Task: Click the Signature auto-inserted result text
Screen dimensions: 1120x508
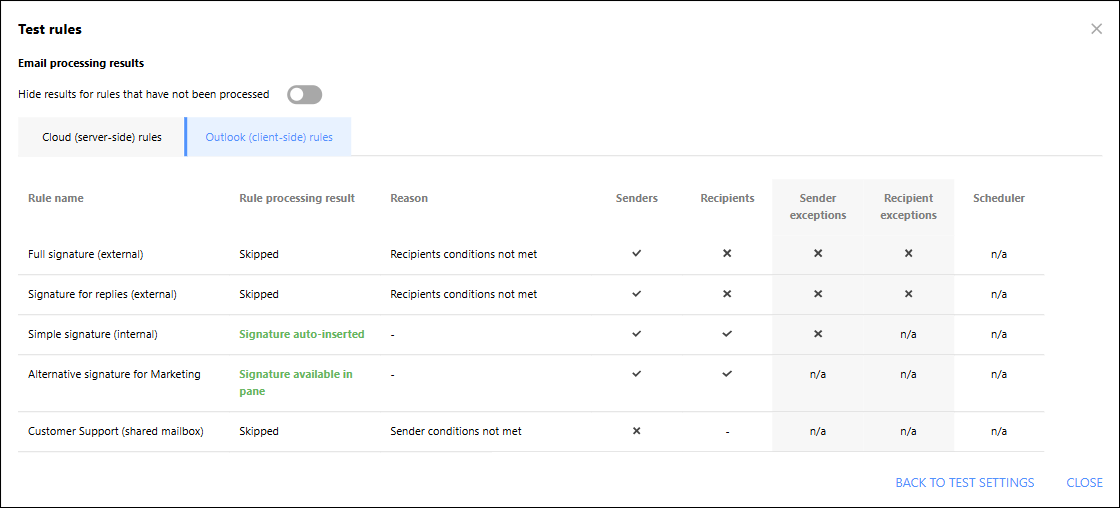Action: pos(301,334)
